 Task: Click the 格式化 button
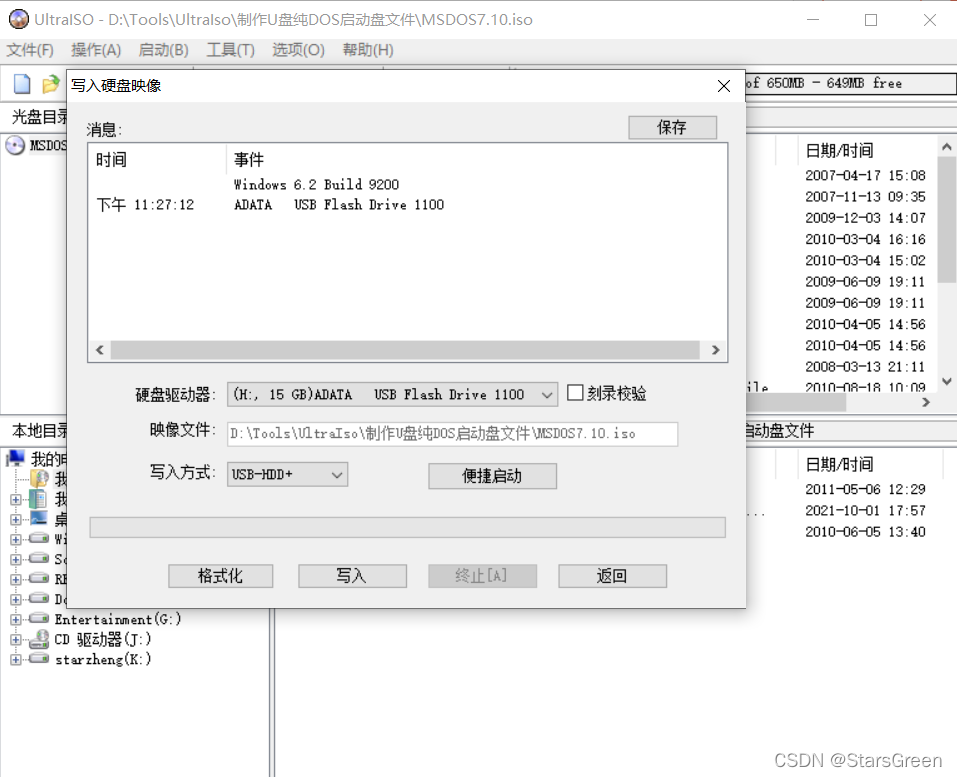[x=220, y=576]
